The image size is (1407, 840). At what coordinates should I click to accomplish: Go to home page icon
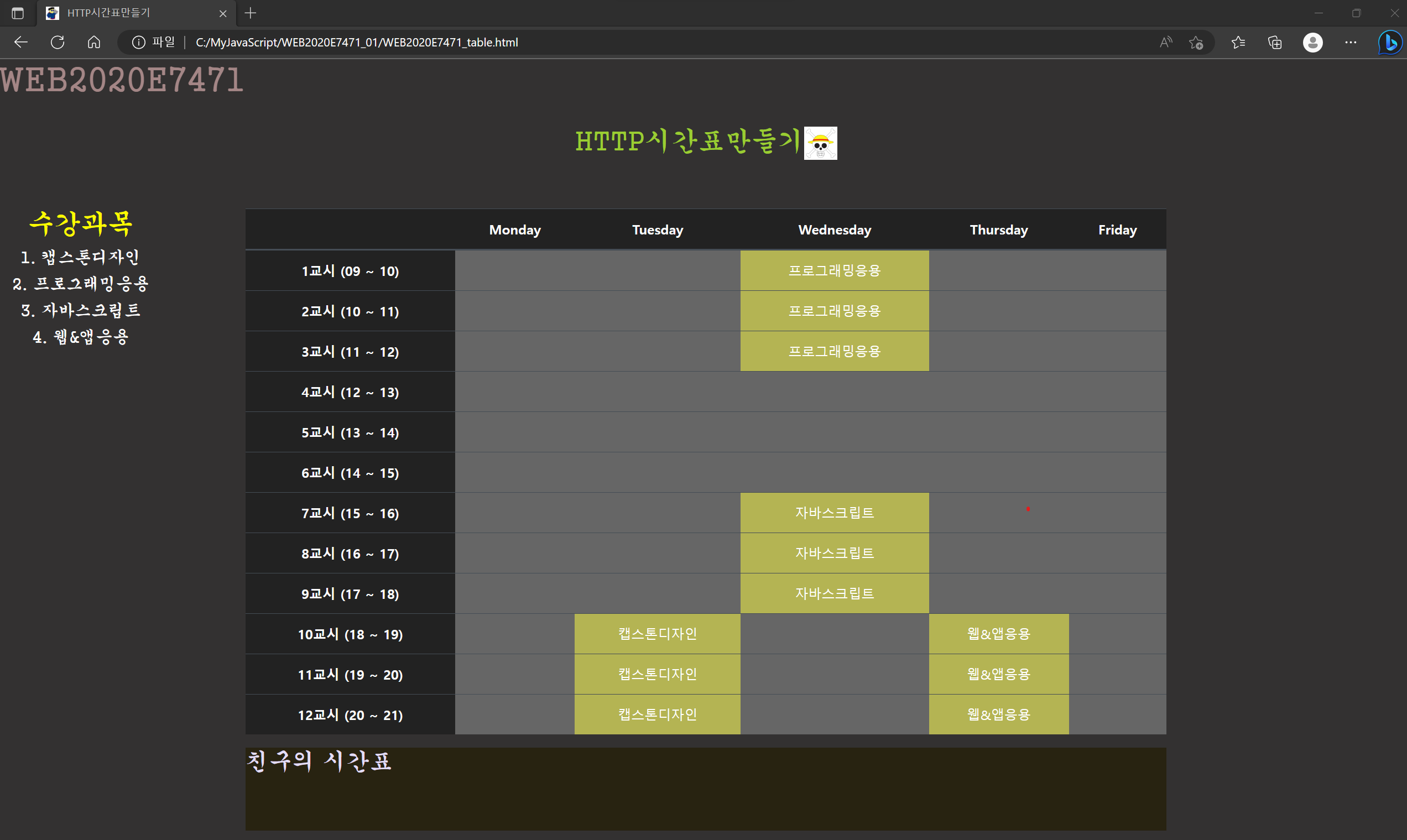[x=94, y=43]
